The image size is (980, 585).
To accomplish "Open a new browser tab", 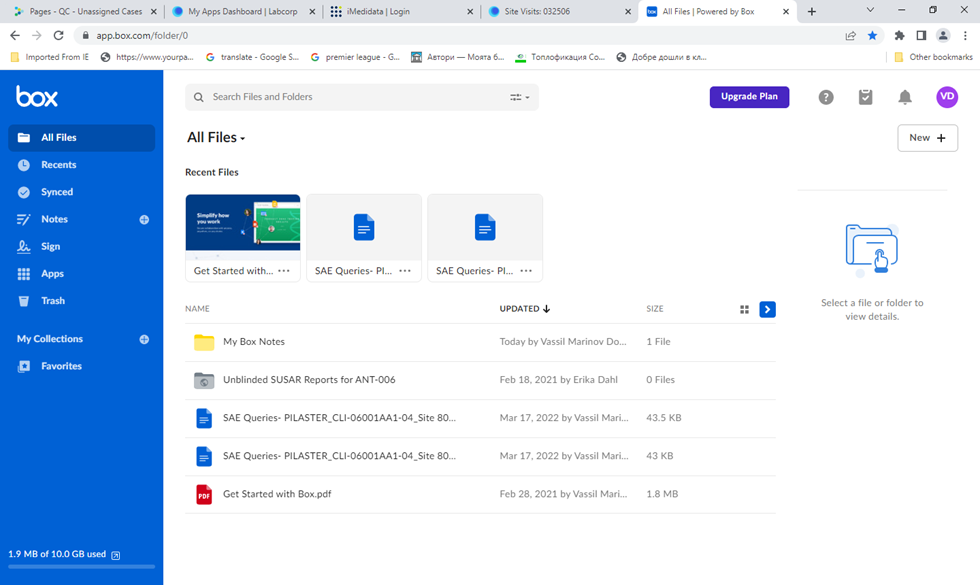I will pyautogui.click(x=812, y=12).
